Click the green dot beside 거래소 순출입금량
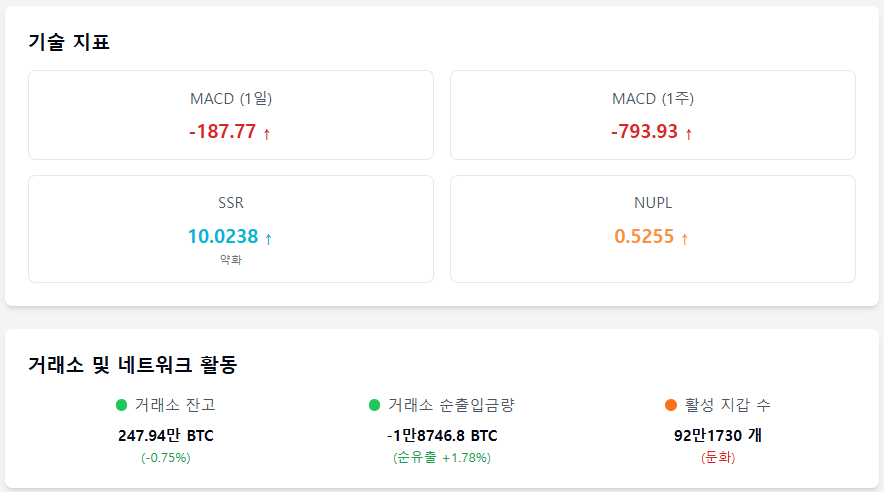This screenshot has height=492, width=884. tap(374, 405)
